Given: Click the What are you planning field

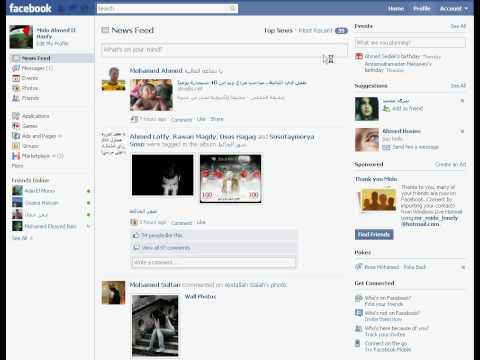Looking at the screenshot, I should click(x=410, y=43).
